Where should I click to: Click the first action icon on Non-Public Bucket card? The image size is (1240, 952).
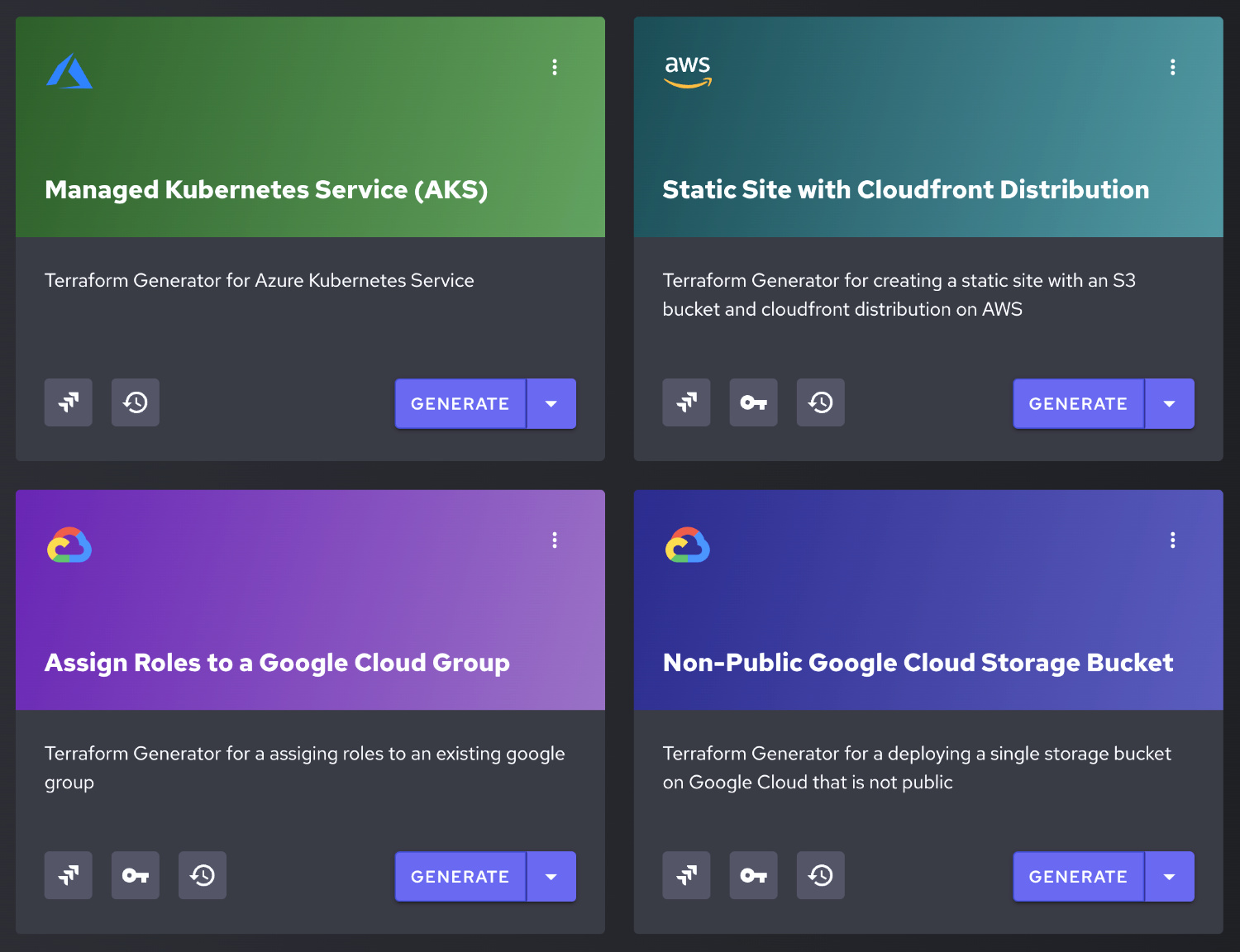coord(686,875)
